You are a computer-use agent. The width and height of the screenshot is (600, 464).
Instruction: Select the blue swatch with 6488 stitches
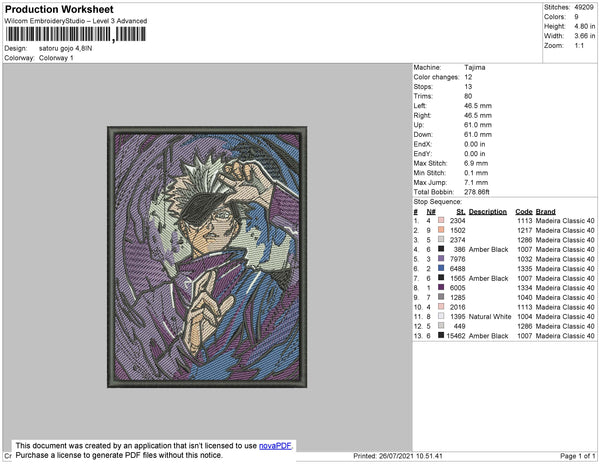click(x=441, y=268)
